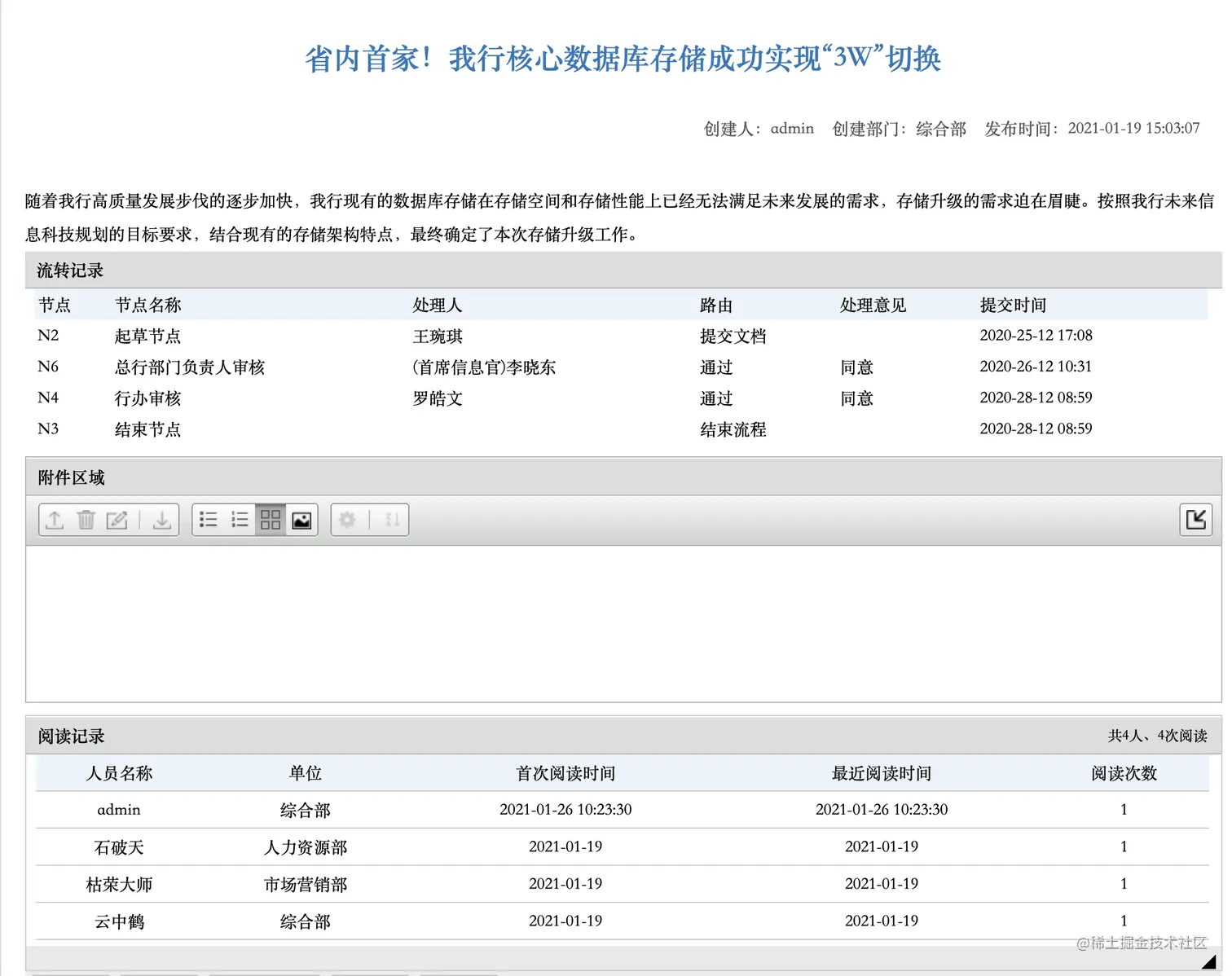Click first read time 2021-01-26 10:23:30
Image resolution: width=1232 pixels, height=976 pixels.
coord(565,810)
